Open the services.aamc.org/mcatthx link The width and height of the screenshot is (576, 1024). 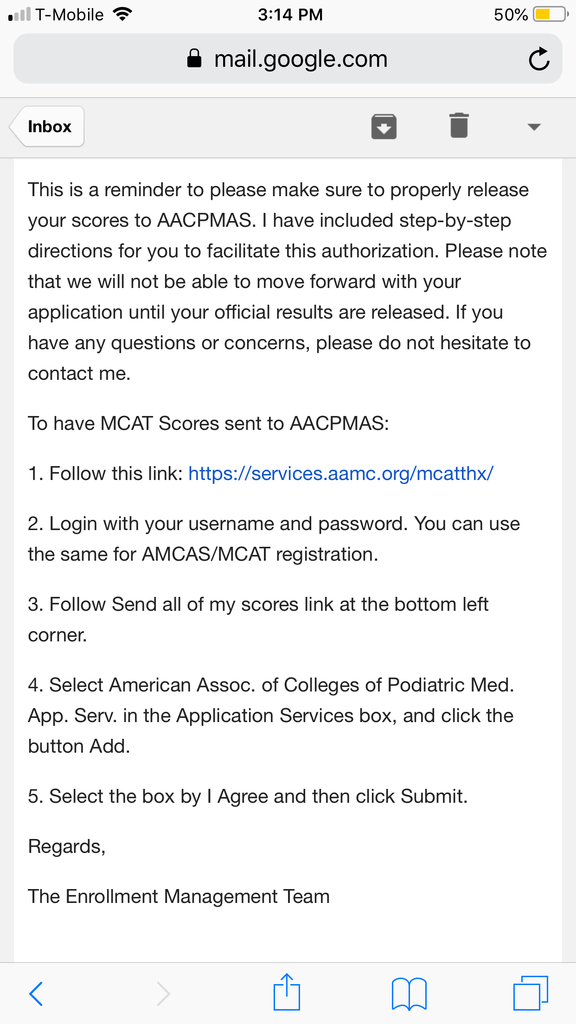point(341,473)
